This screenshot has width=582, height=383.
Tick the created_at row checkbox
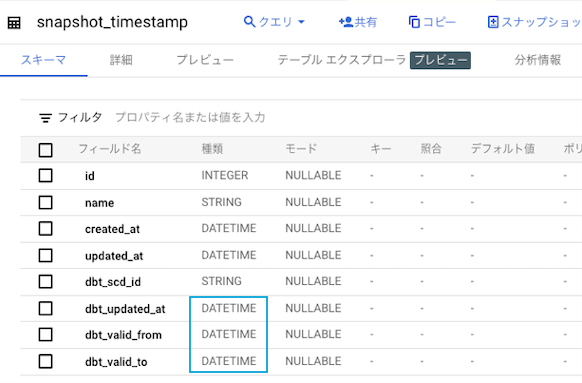click(x=45, y=229)
